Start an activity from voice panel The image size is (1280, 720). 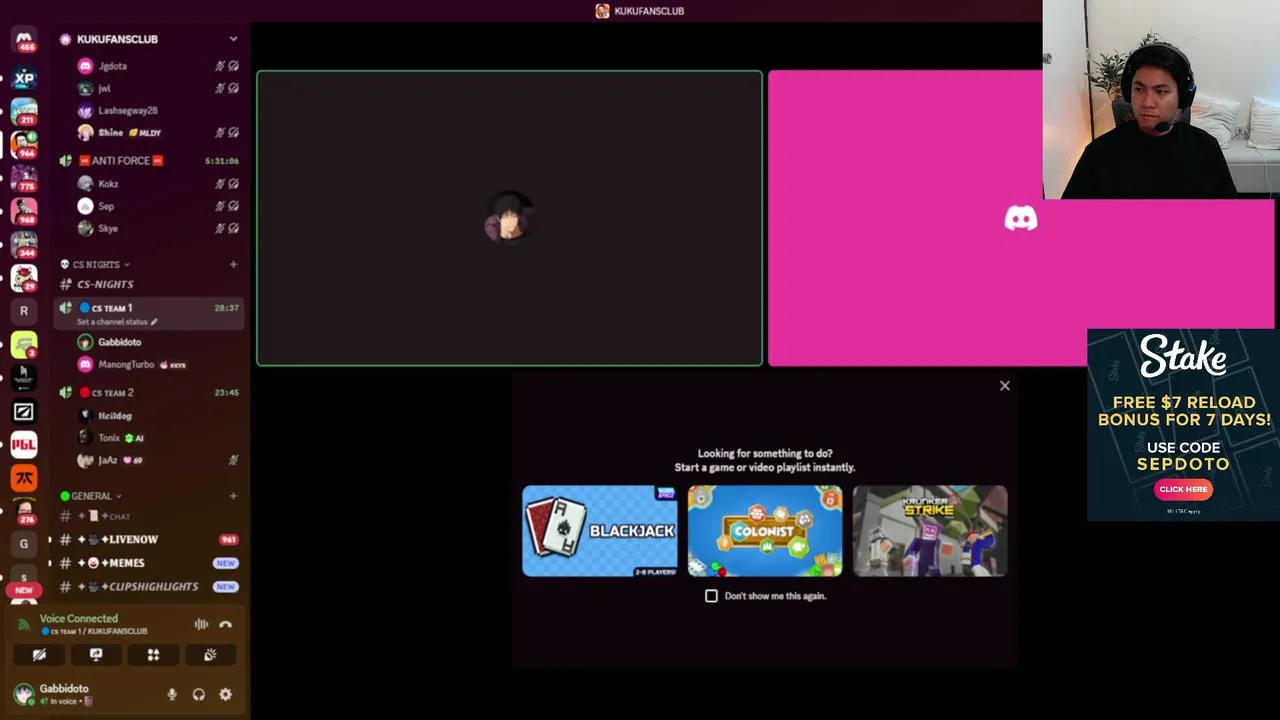pyautogui.click(x=153, y=655)
